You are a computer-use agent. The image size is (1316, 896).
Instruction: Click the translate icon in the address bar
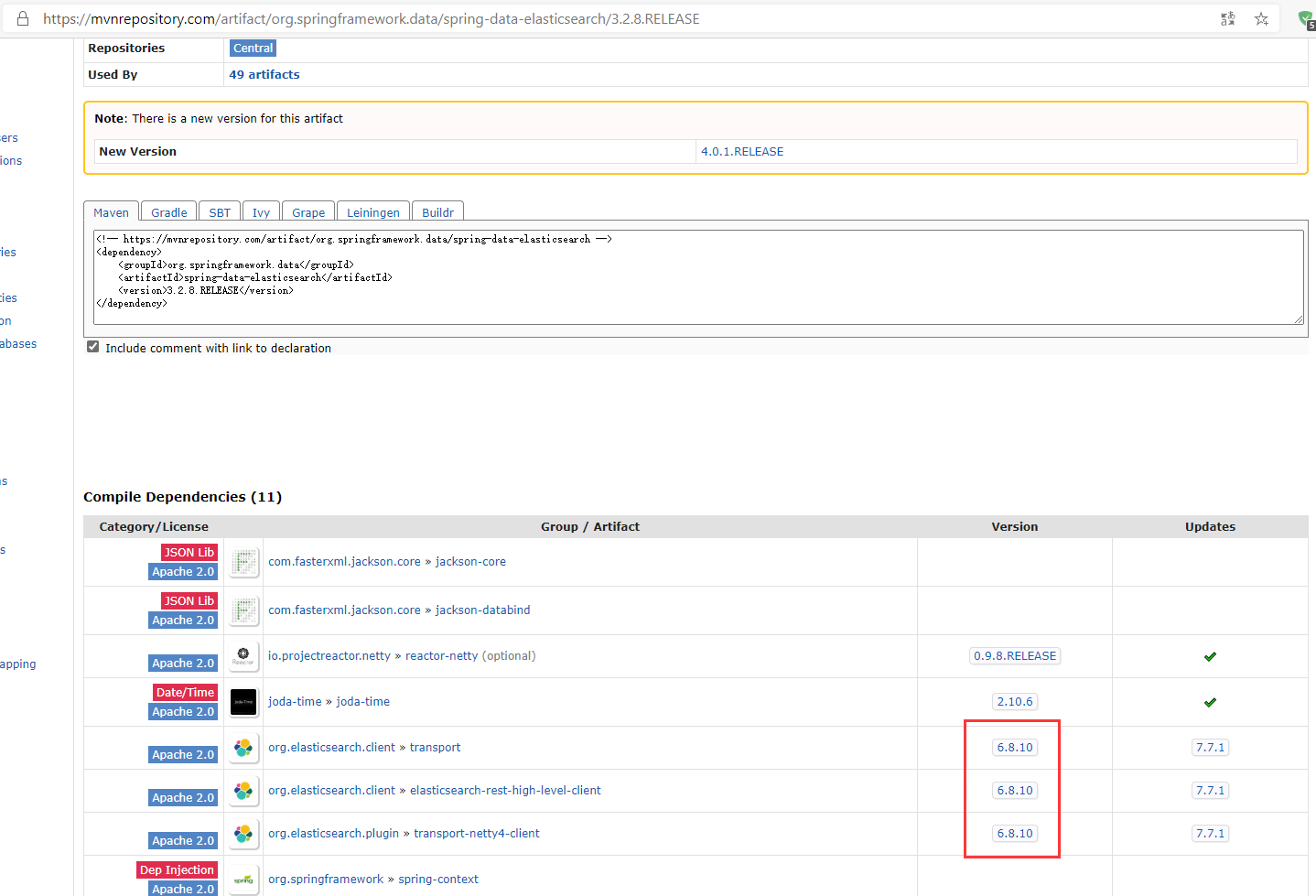1228,18
